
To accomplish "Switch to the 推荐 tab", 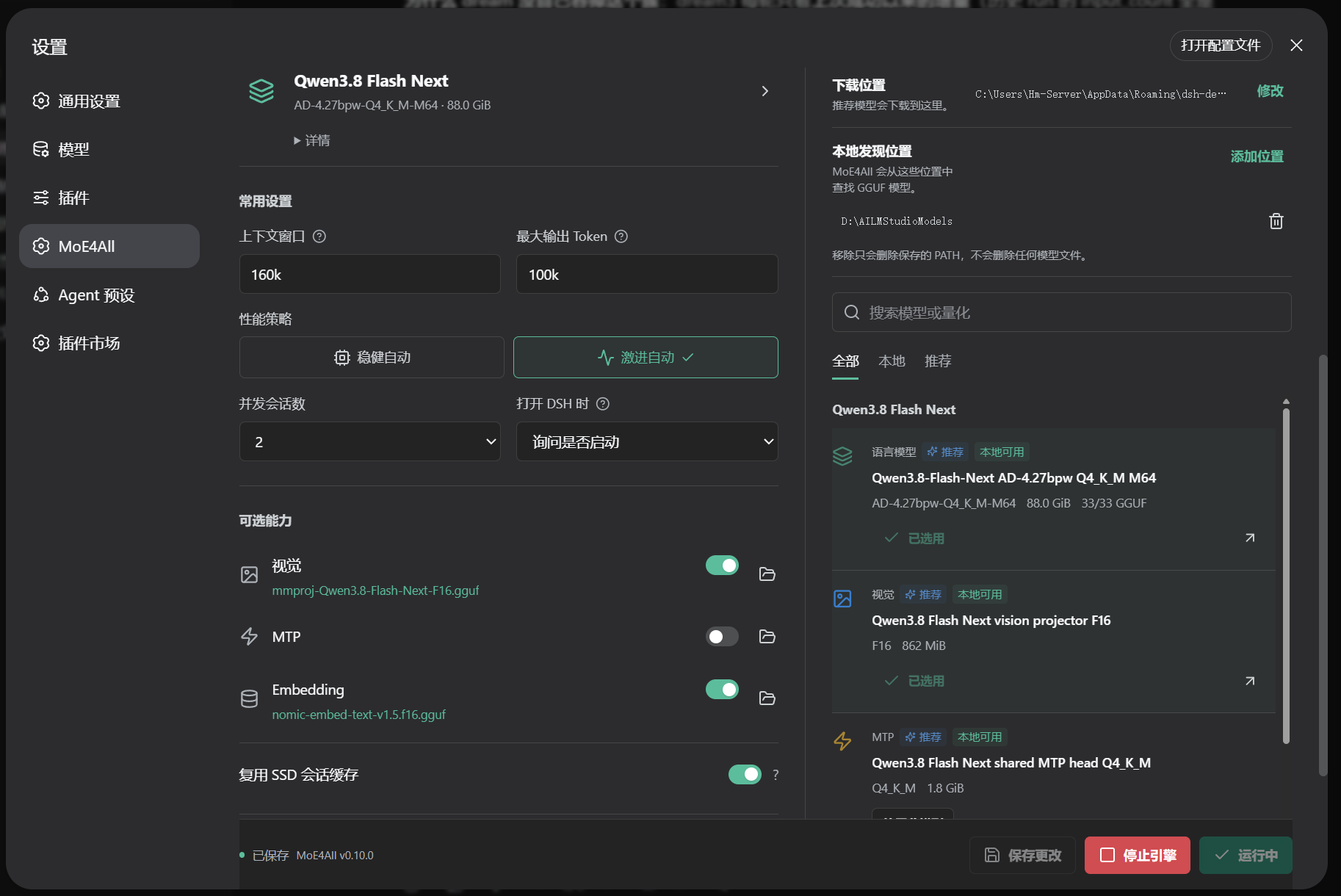I will click(x=938, y=361).
